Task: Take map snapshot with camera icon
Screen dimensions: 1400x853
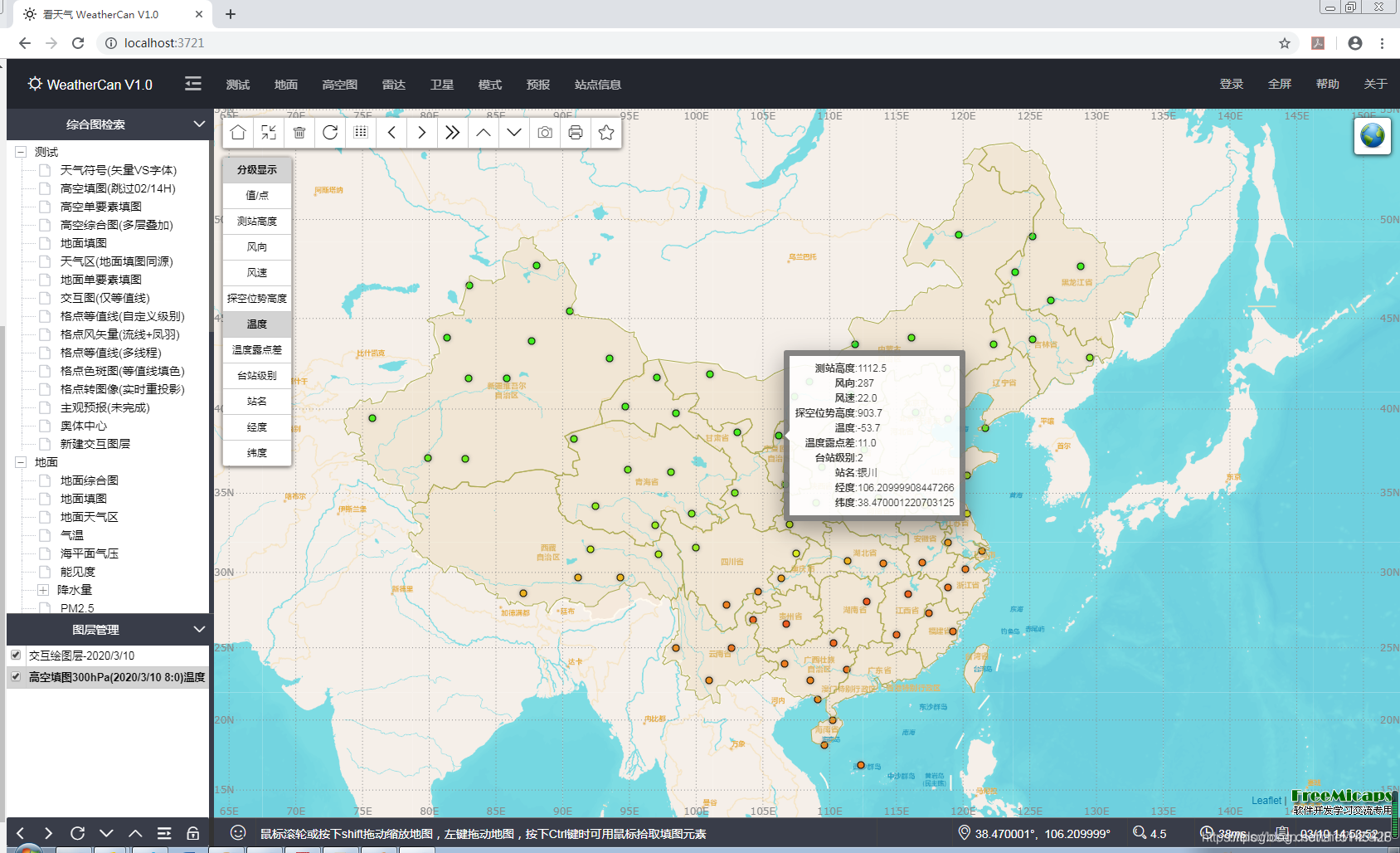Action: (545, 133)
